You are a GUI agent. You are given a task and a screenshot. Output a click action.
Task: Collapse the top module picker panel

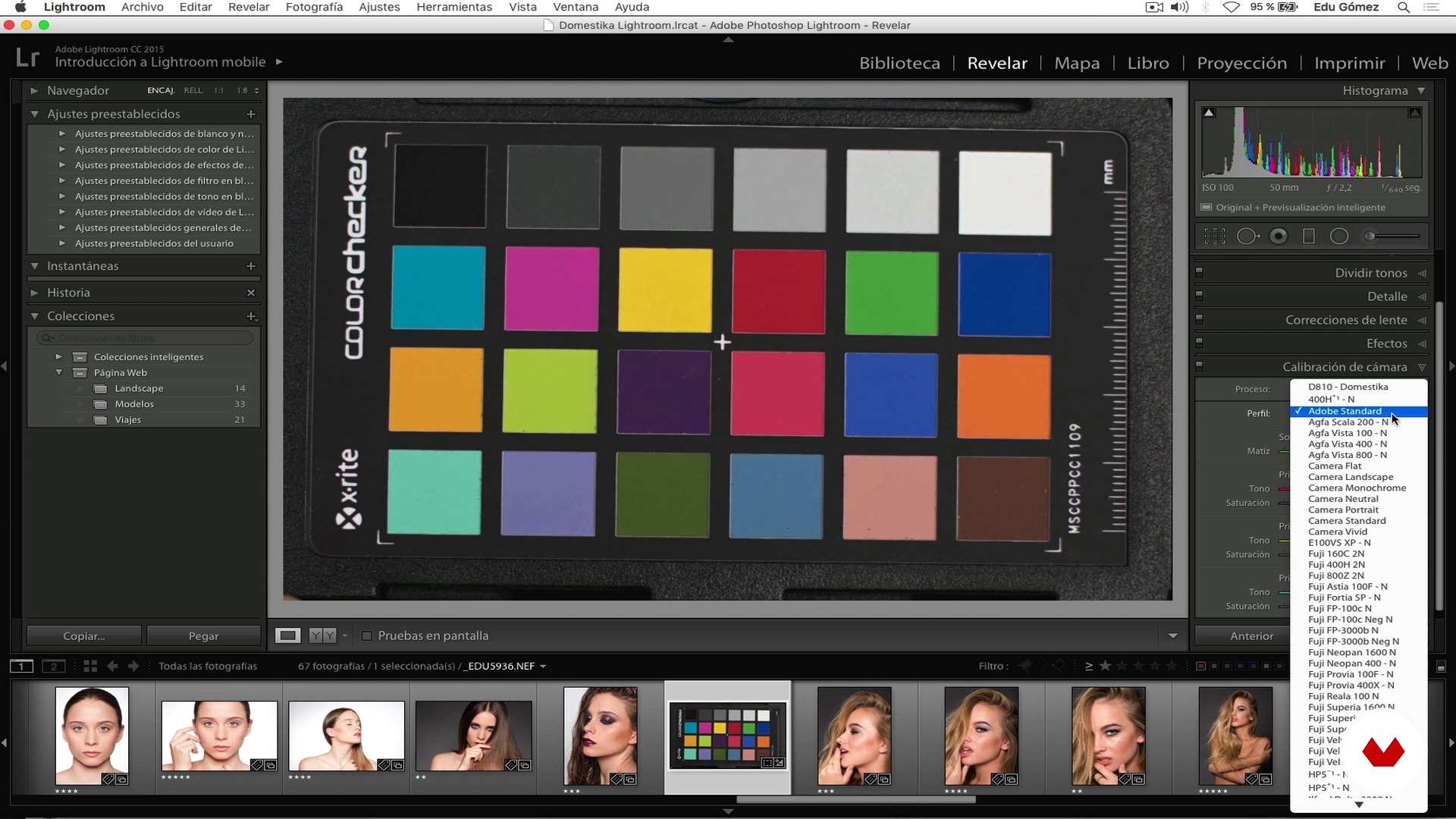pyautogui.click(x=728, y=39)
